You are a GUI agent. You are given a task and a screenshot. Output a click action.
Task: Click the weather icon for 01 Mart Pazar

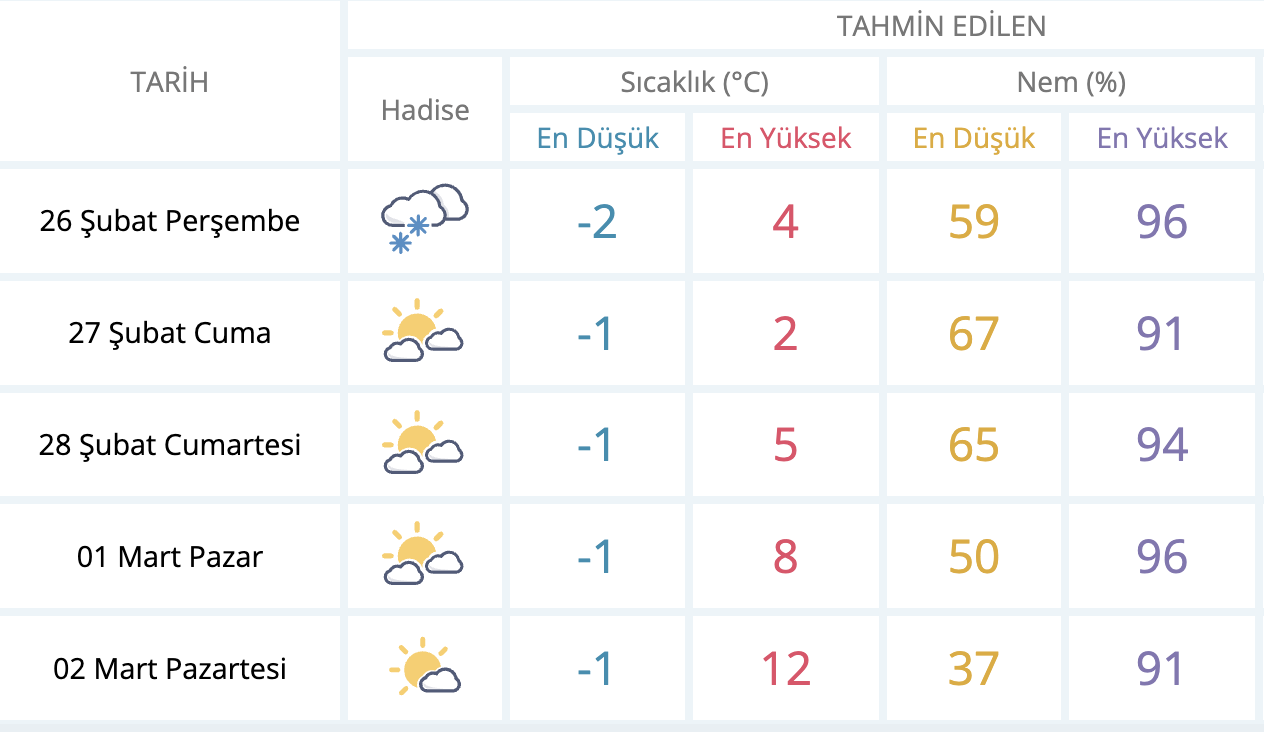(x=423, y=556)
